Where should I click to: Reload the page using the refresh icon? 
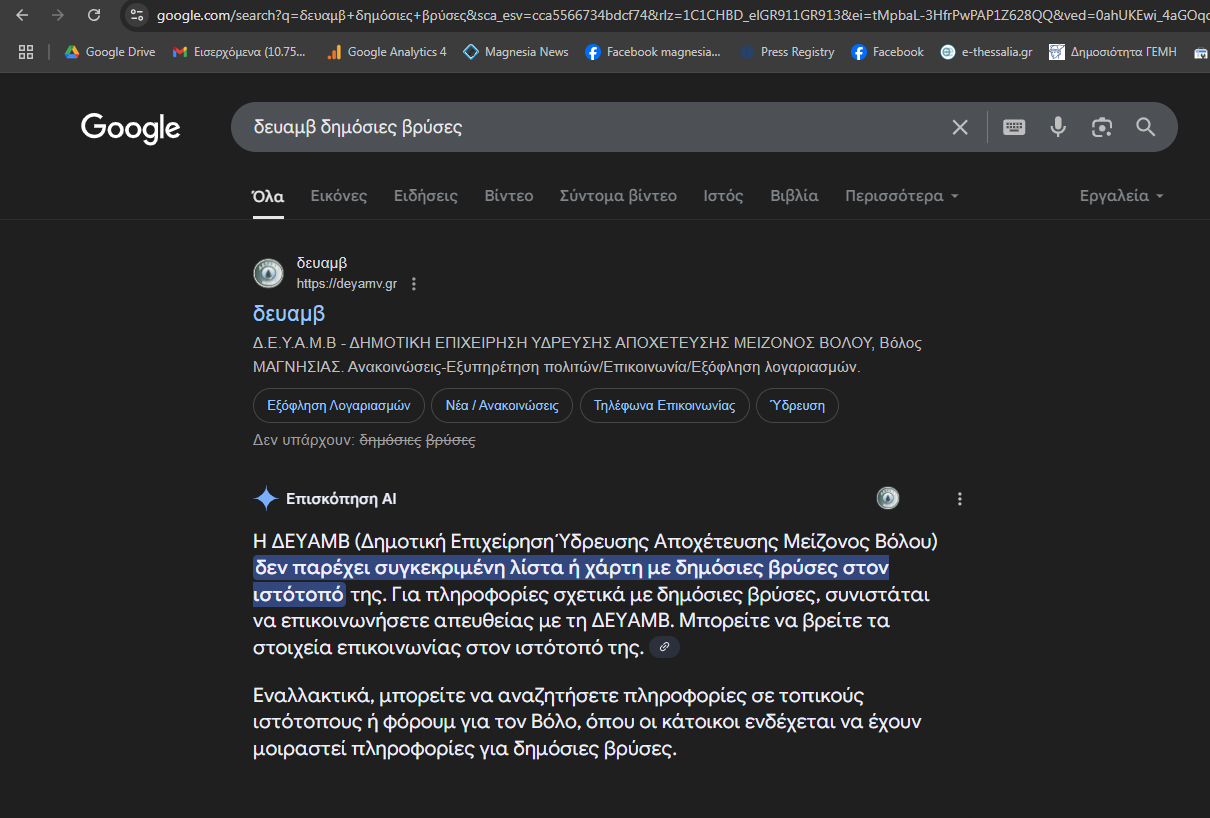[x=94, y=15]
